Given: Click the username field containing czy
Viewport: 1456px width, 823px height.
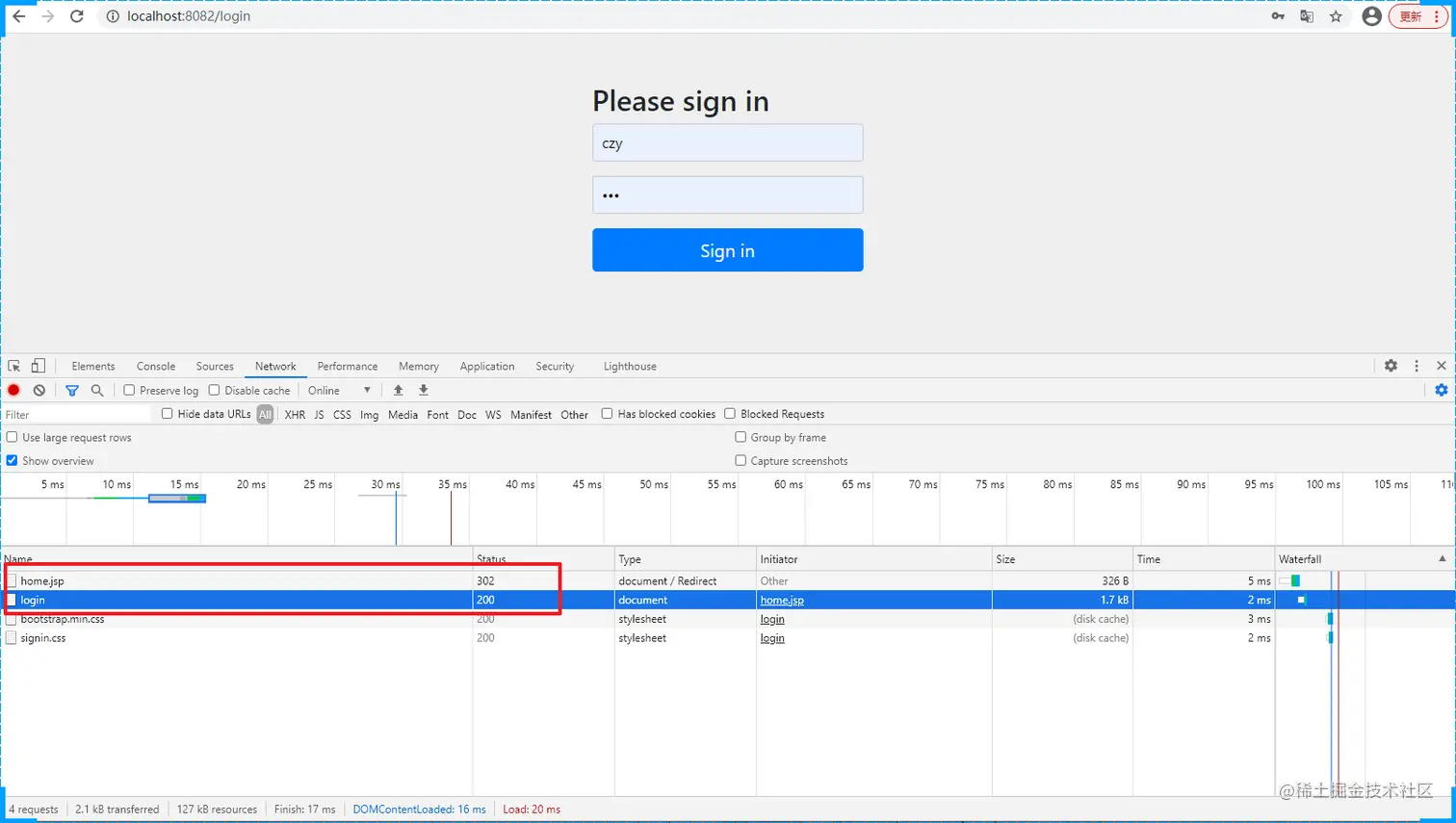Looking at the screenshot, I should point(728,142).
